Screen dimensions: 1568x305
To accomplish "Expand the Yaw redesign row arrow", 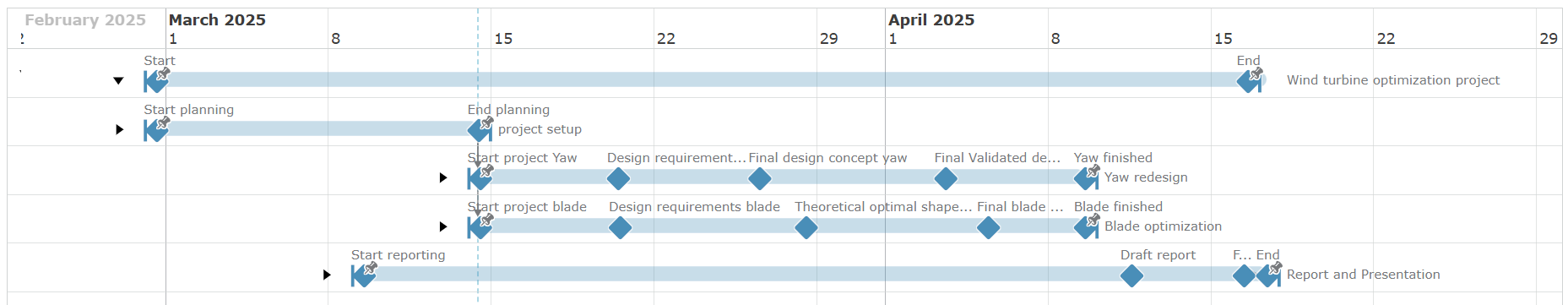I will point(443,177).
